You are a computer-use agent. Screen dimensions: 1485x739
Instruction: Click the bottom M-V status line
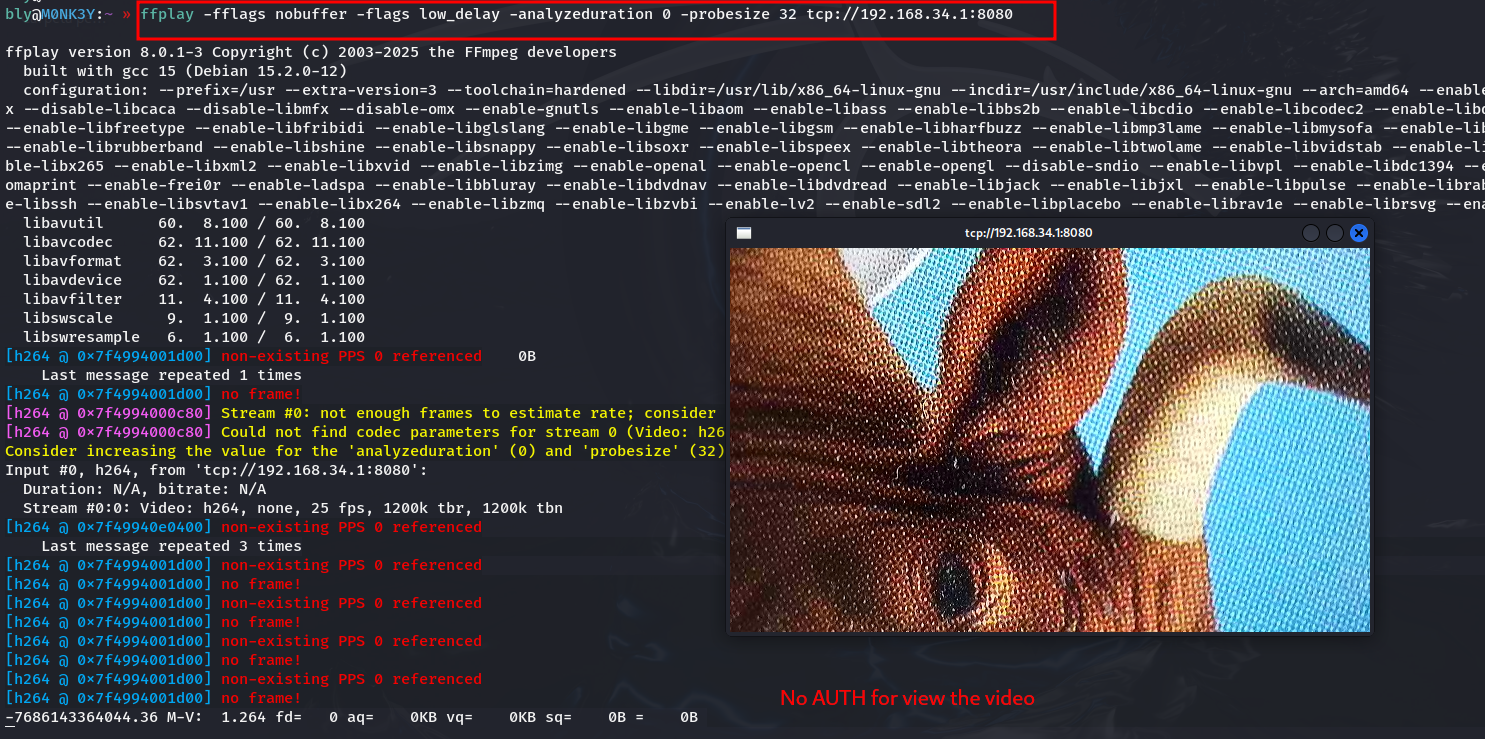point(350,717)
